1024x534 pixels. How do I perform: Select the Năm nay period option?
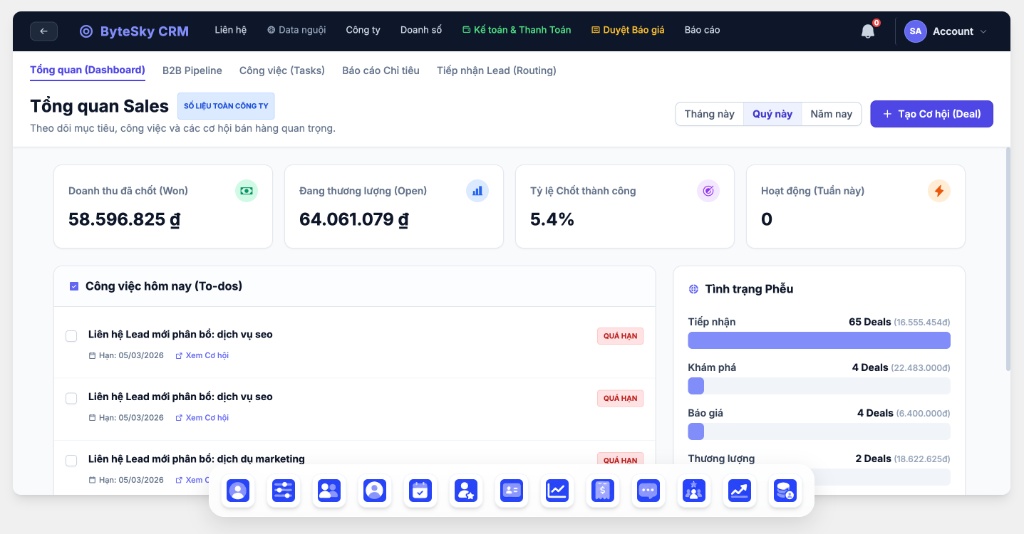pyautogui.click(x=831, y=114)
